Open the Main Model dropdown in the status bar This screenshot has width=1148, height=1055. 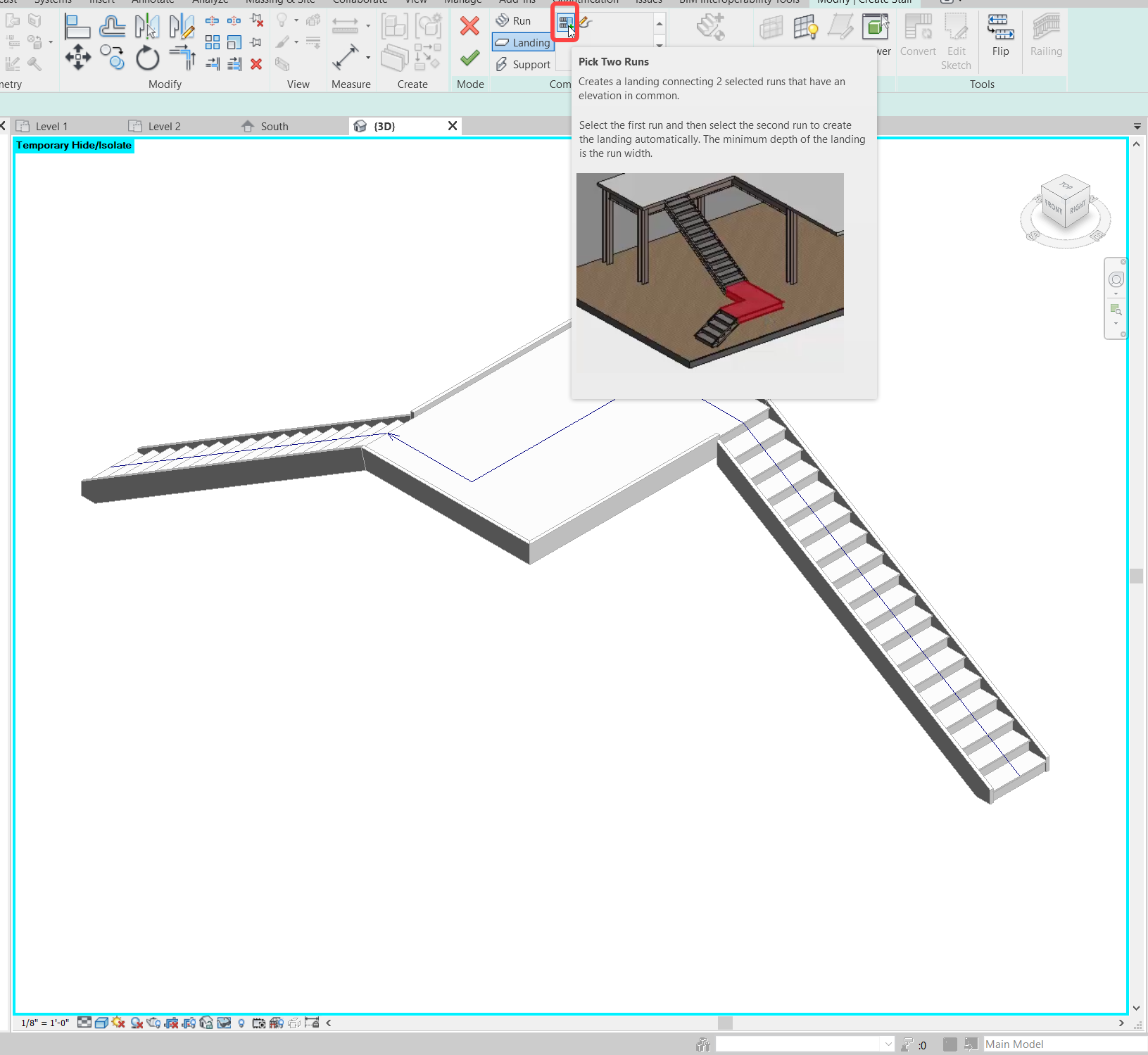tap(1028, 1044)
